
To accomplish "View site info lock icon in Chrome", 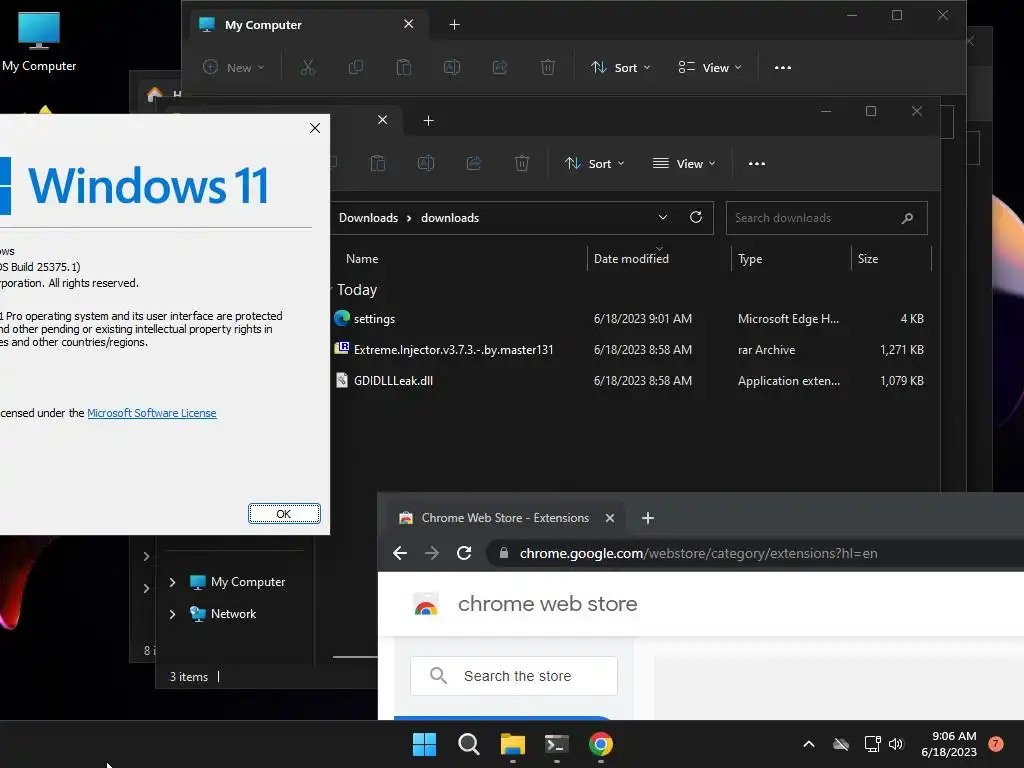I will pyautogui.click(x=504, y=553).
